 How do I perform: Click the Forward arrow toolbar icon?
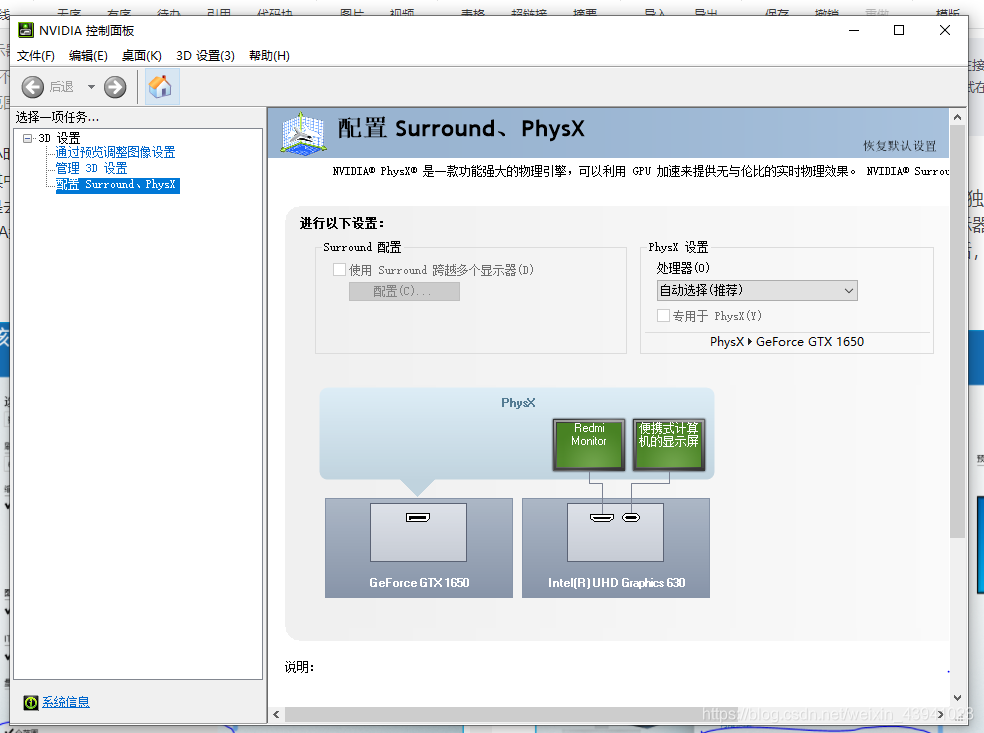115,87
